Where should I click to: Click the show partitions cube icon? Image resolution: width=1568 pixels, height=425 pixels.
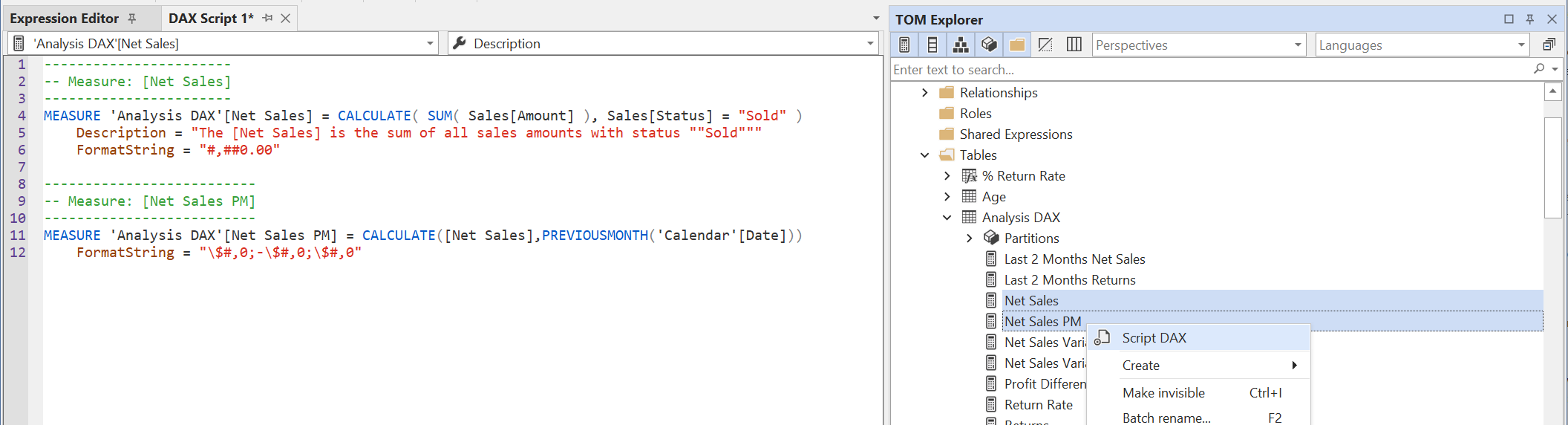coord(989,45)
